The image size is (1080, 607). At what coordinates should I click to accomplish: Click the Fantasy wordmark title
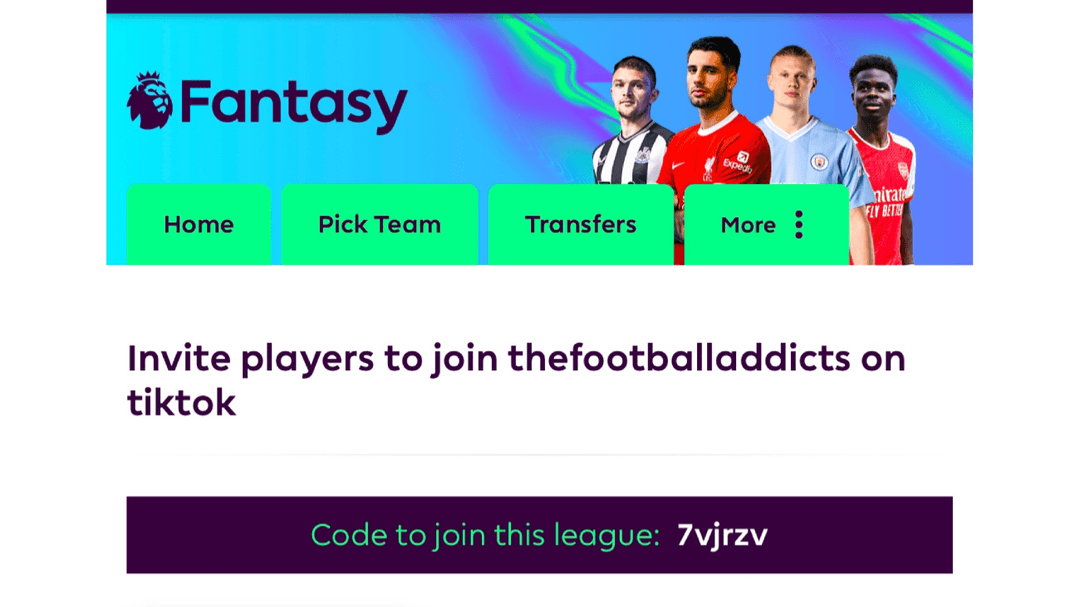(294, 104)
